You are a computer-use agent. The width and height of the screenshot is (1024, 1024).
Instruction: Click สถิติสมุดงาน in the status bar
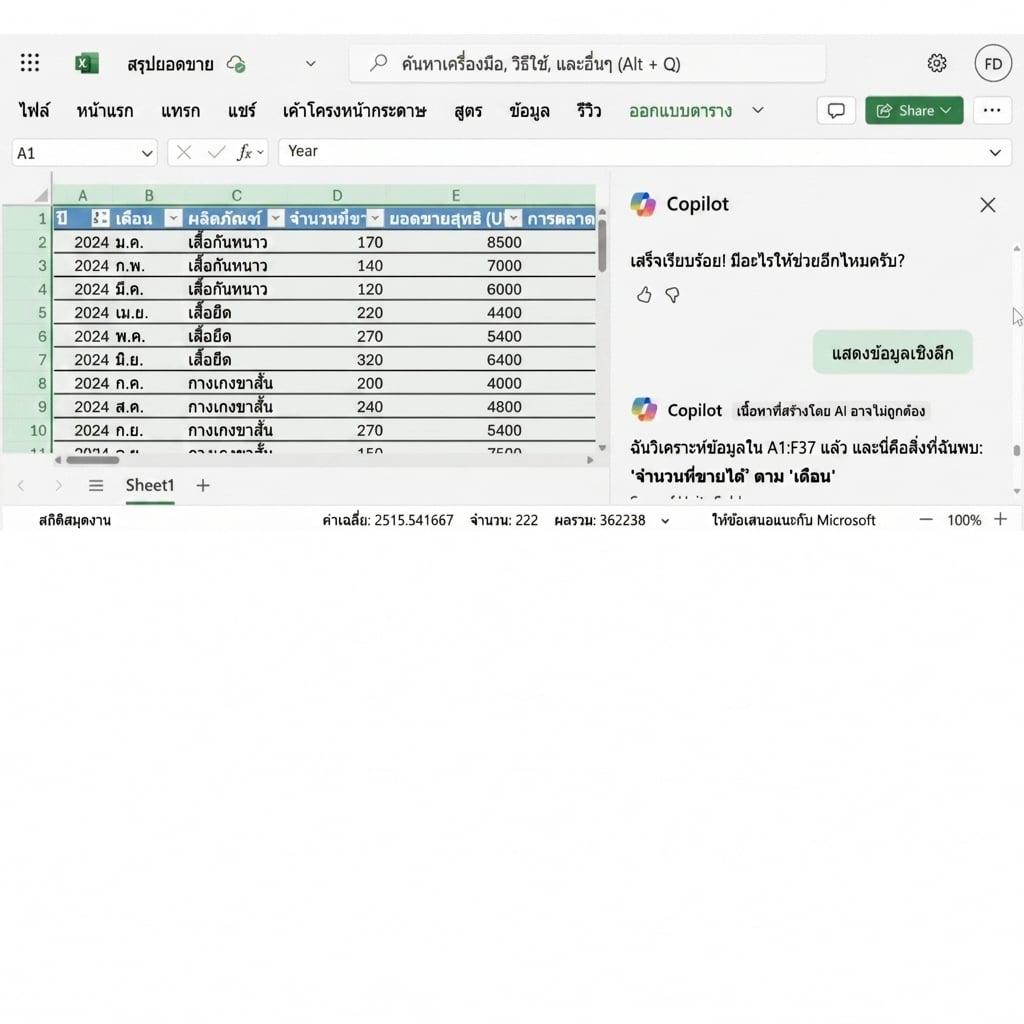(74, 520)
